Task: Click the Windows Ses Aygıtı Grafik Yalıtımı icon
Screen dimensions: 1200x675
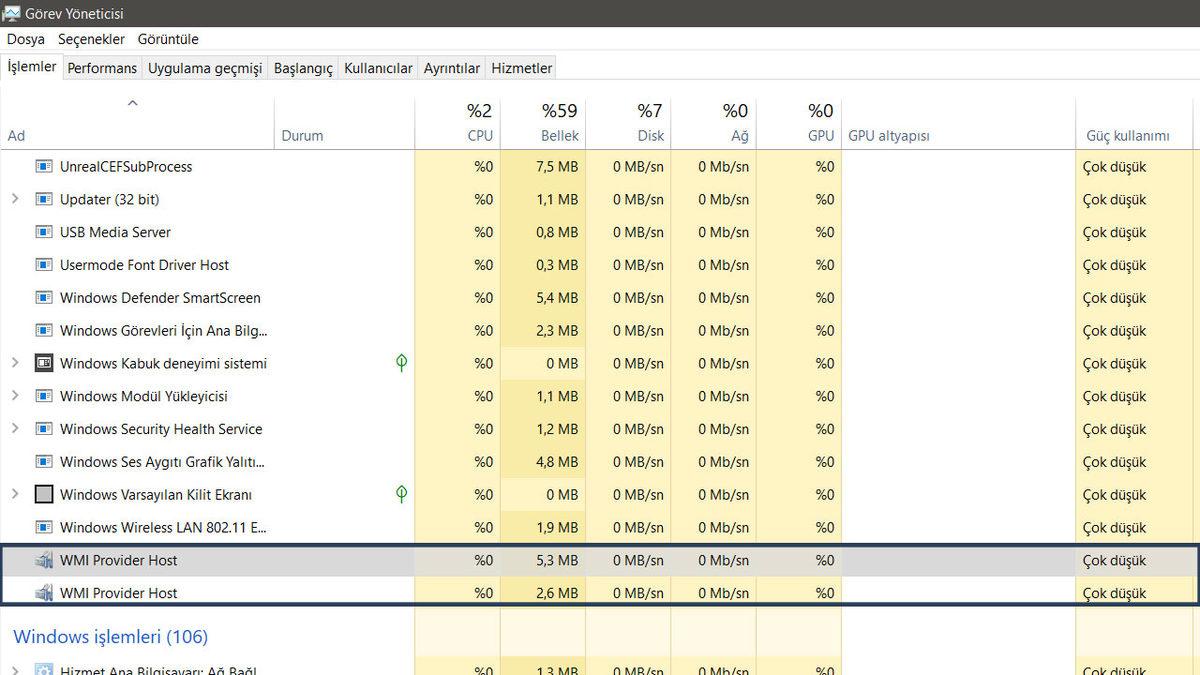Action: (x=44, y=462)
